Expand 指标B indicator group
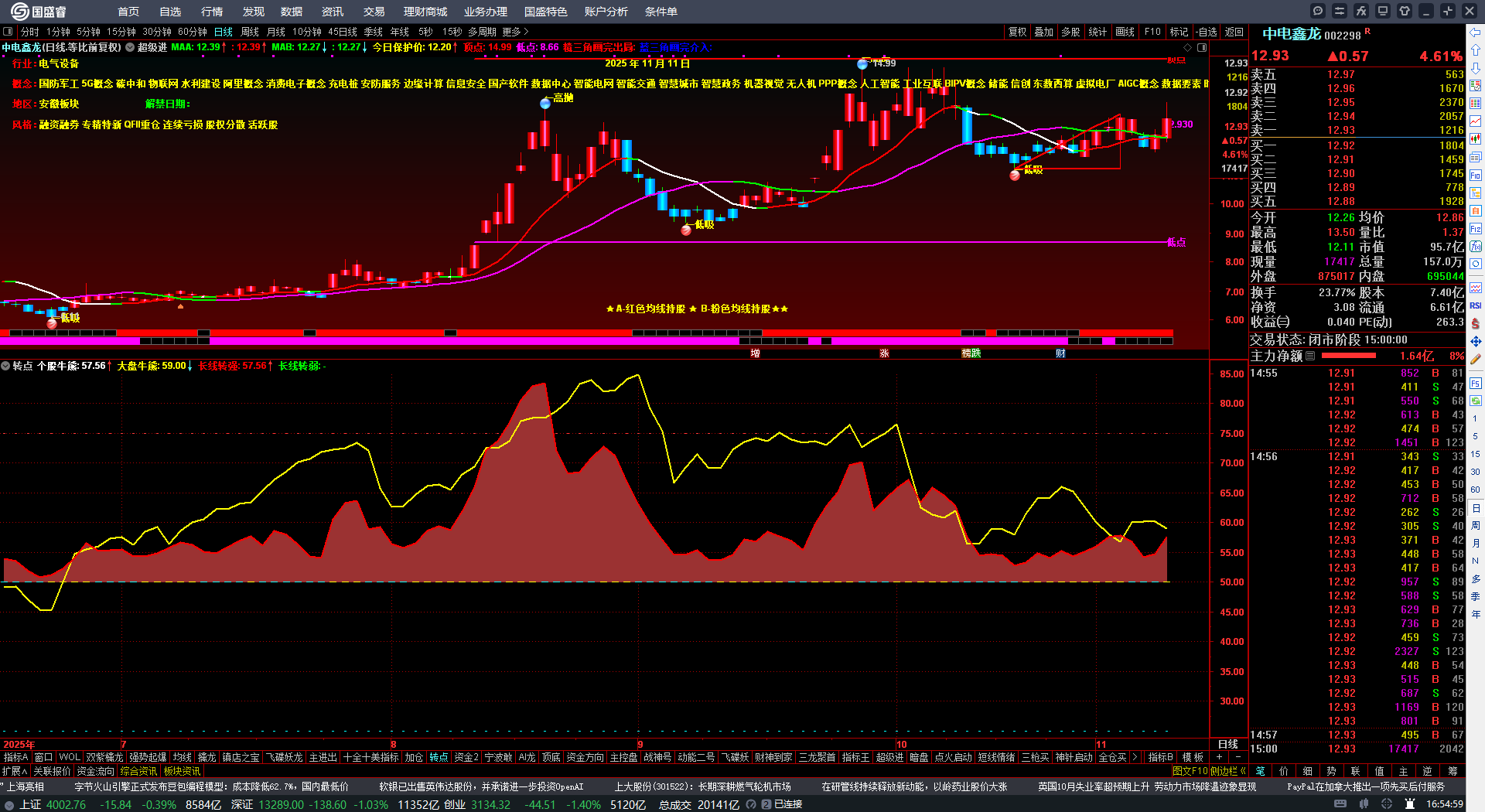This screenshot has width=1485, height=812. pos(1160,757)
